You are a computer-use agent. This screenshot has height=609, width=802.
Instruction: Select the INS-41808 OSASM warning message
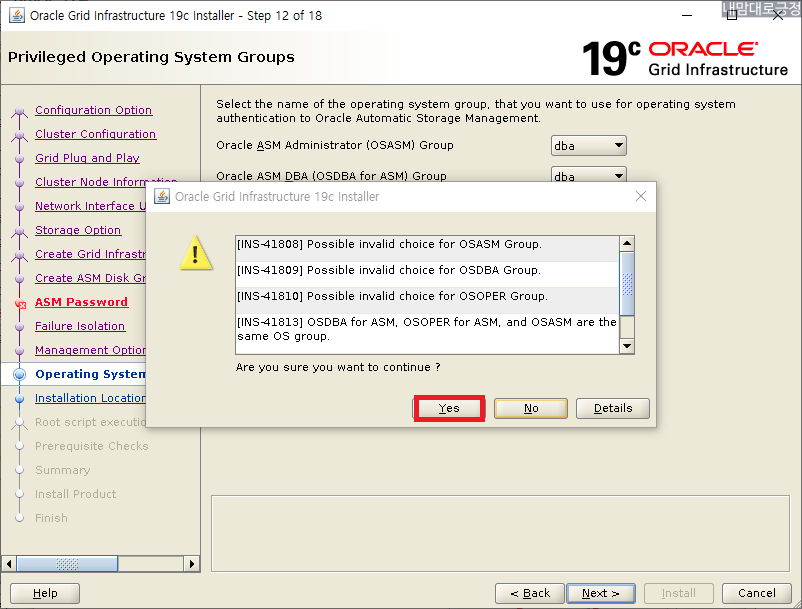[427, 249]
